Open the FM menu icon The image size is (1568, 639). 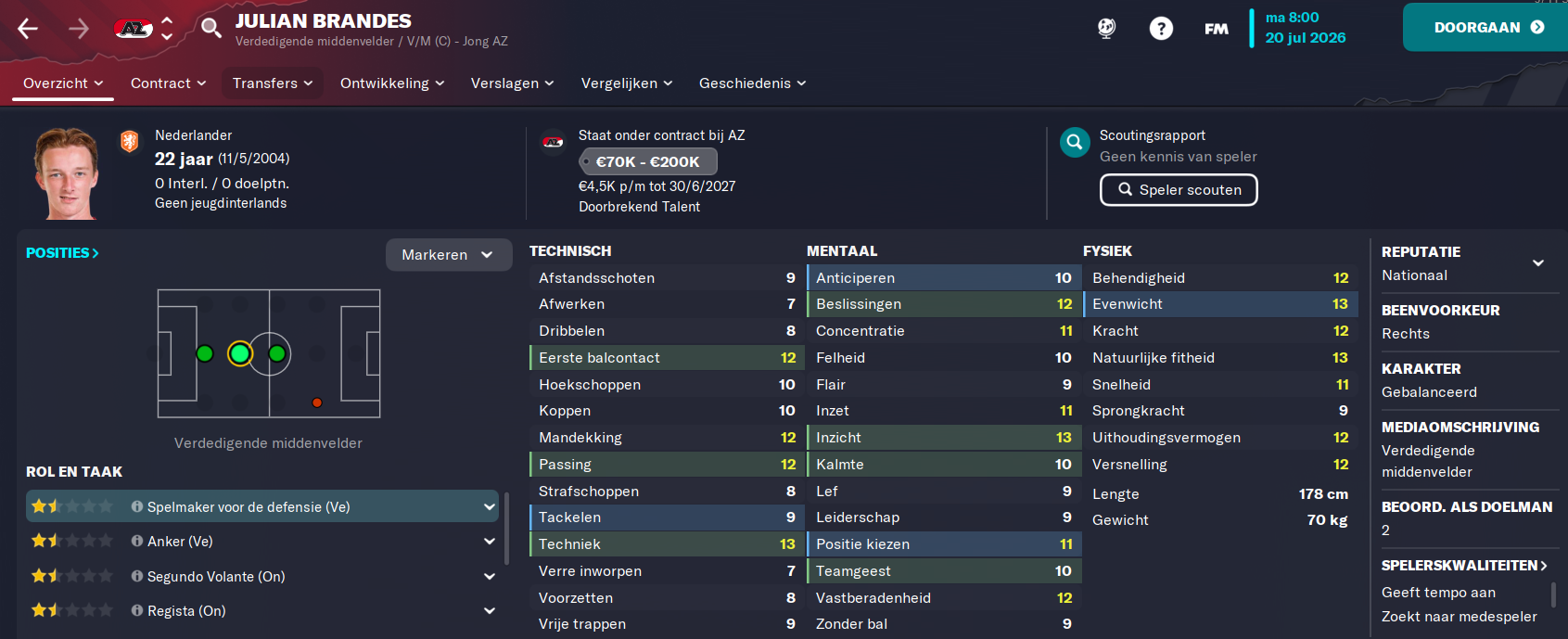pos(1217,29)
